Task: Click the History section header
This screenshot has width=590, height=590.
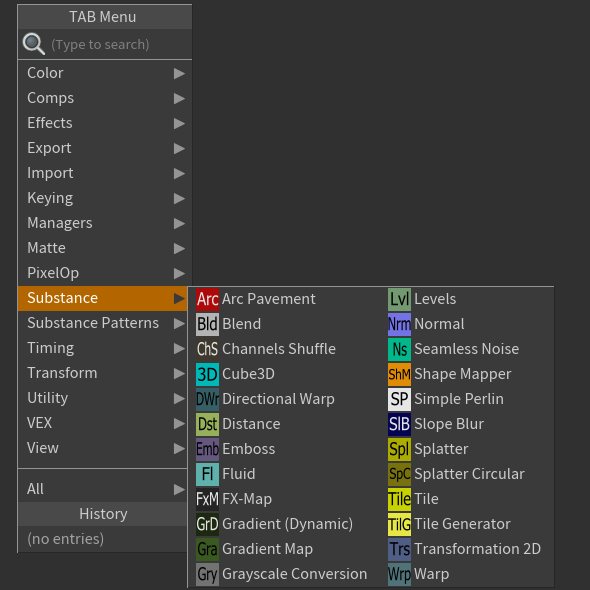Action: (x=103, y=514)
